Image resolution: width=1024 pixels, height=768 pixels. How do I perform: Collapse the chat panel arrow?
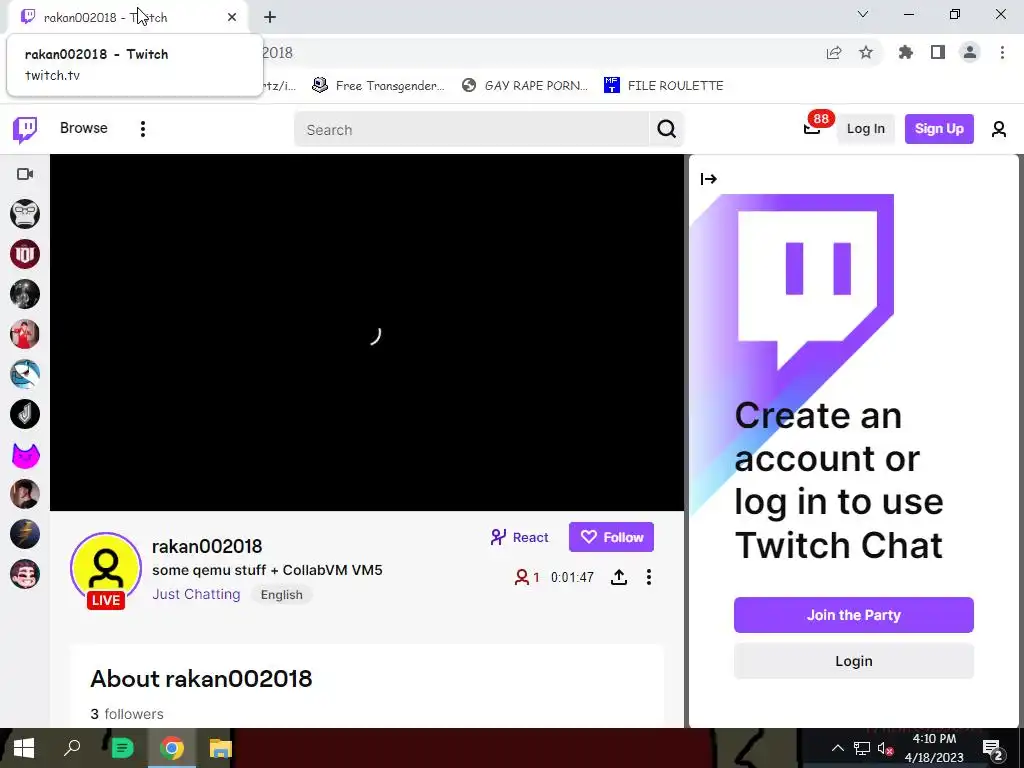tap(709, 179)
